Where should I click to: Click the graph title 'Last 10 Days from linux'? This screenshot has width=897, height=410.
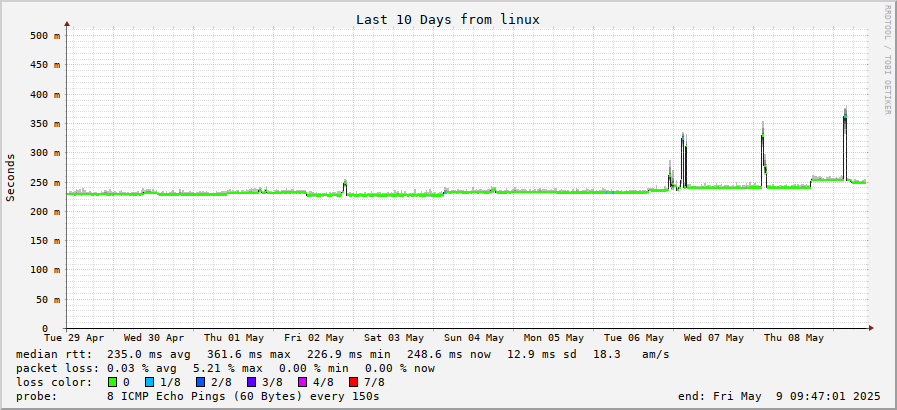448,19
